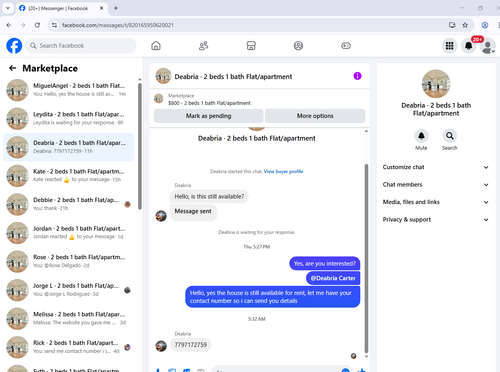This screenshot has height=372, width=500.
Task: Close the Messenger browser tab
Action: (x=101, y=8)
